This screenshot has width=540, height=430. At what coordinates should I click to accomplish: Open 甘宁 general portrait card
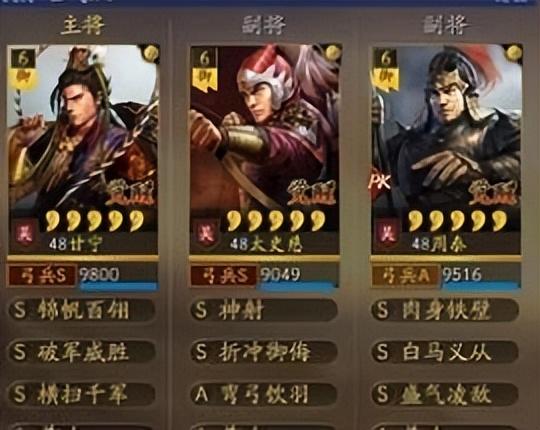(83, 150)
